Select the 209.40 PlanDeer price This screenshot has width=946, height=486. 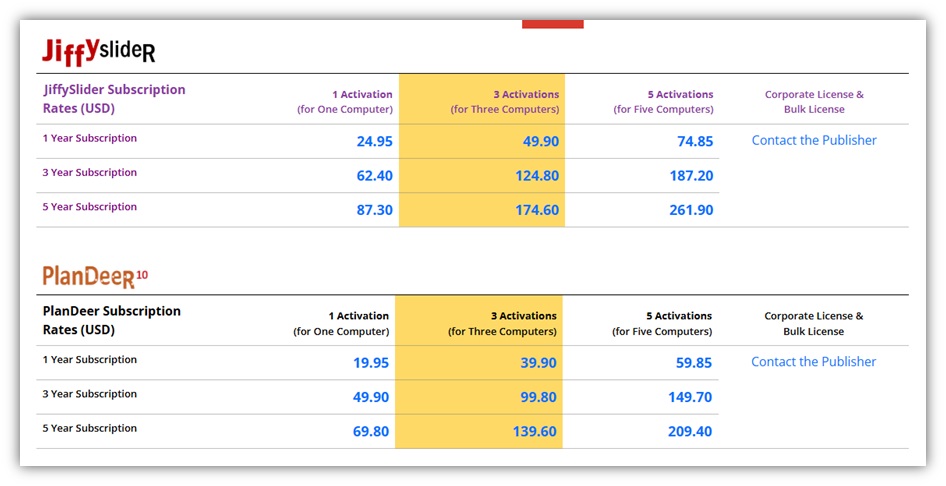(690, 431)
